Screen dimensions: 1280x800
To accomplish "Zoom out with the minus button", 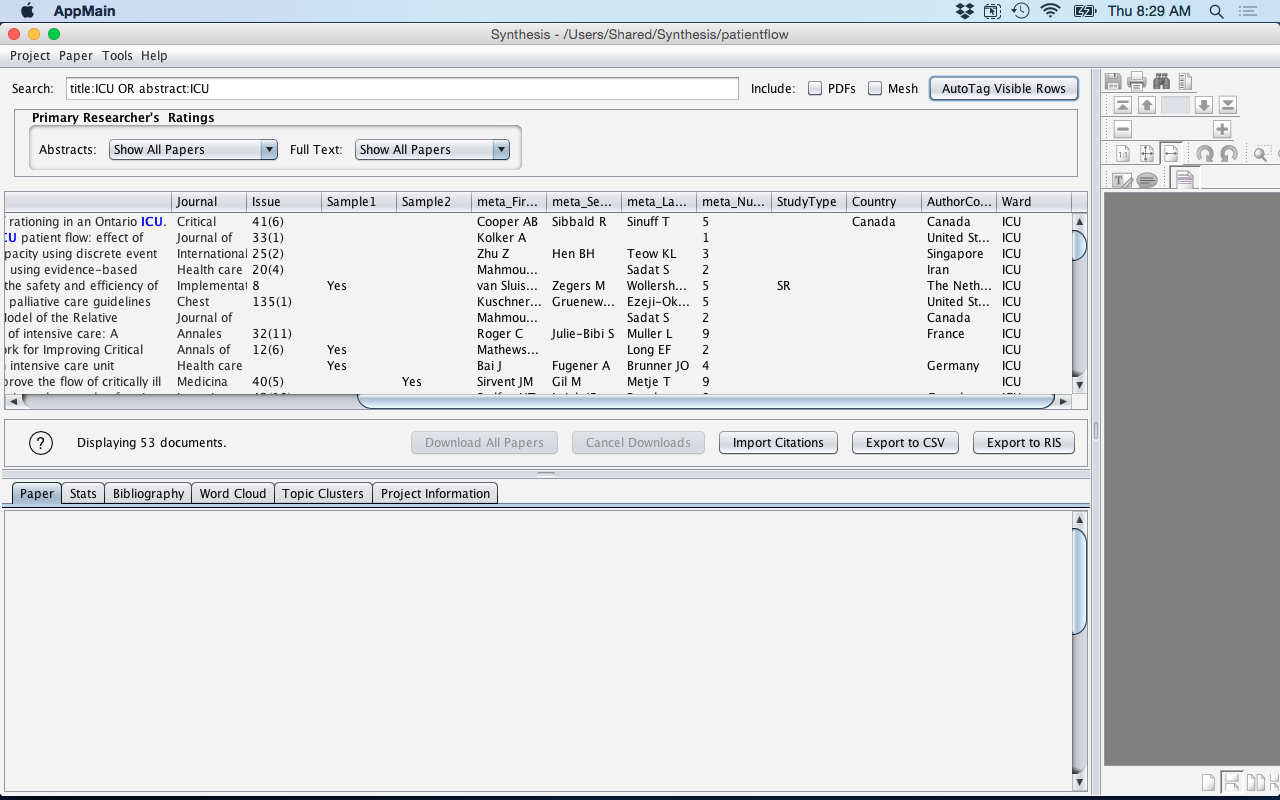I will coord(1123,129).
